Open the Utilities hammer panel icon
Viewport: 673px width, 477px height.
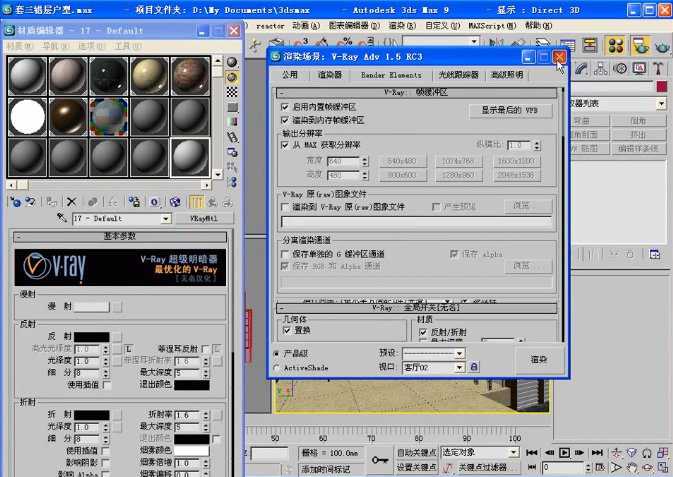(x=658, y=68)
